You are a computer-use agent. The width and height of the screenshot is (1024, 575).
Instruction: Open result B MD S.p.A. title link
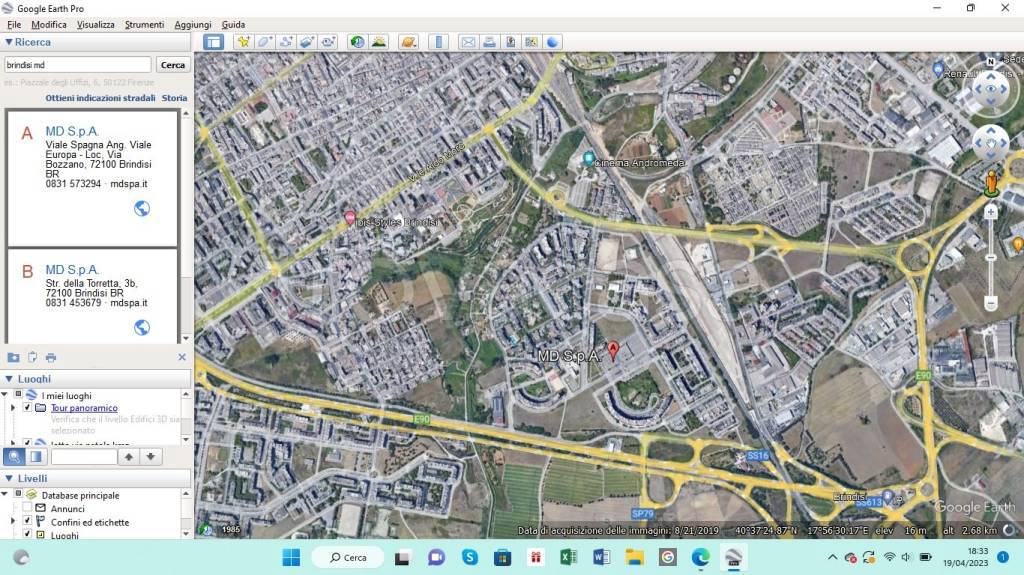pos(72,270)
